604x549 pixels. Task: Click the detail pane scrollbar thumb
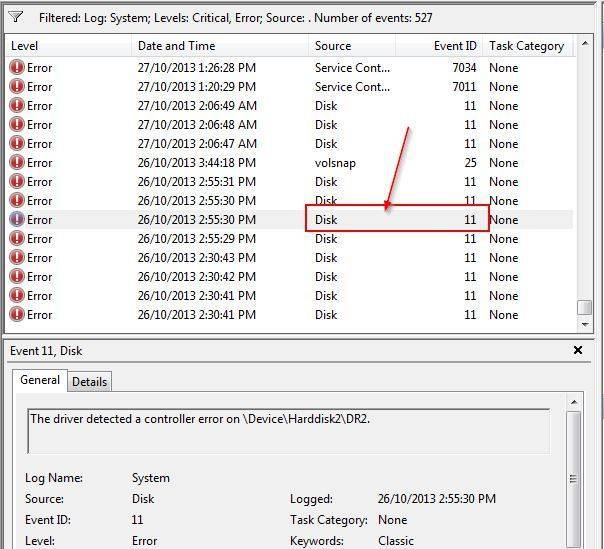pos(574,479)
